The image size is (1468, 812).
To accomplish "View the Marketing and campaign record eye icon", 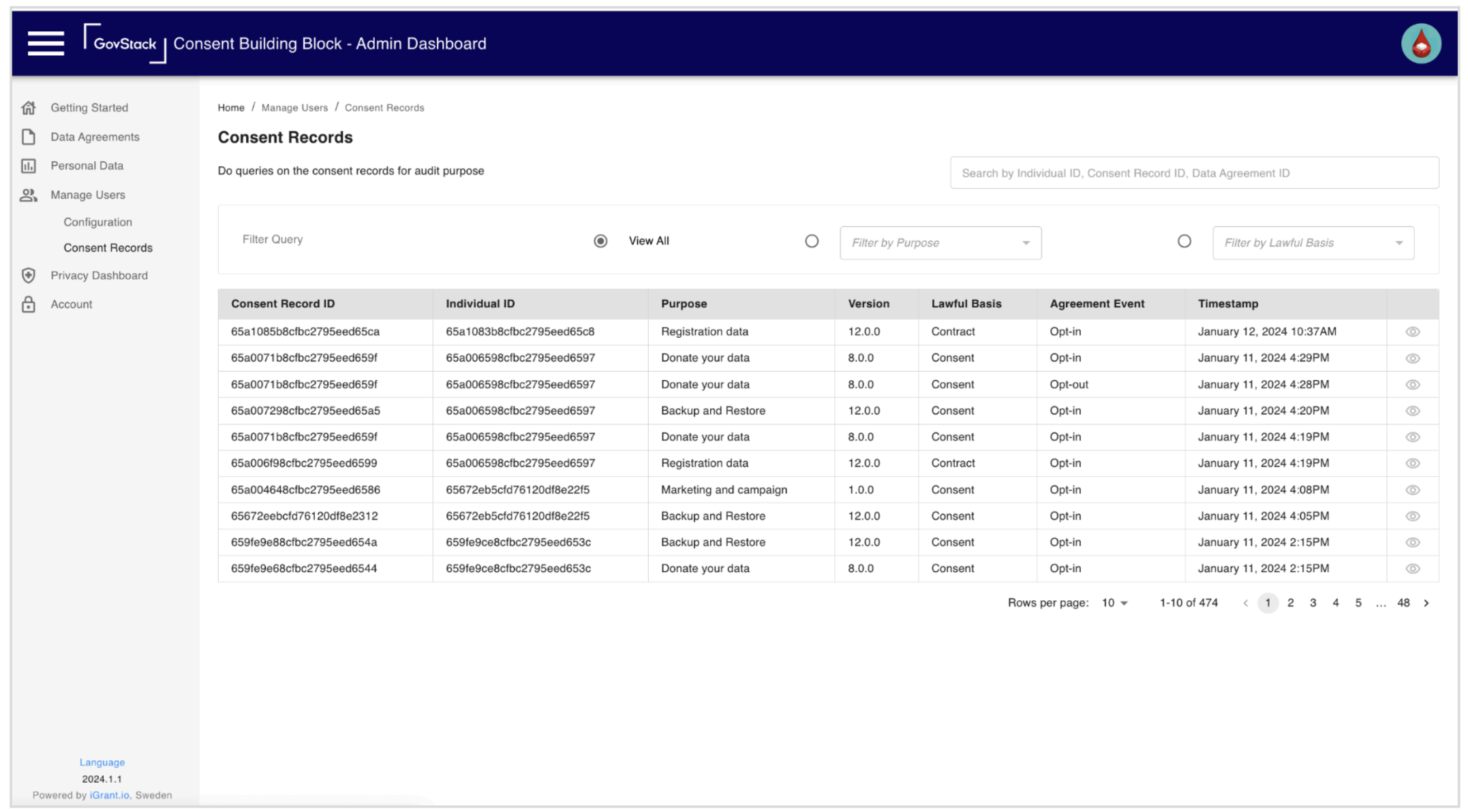I will click(x=1412, y=490).
